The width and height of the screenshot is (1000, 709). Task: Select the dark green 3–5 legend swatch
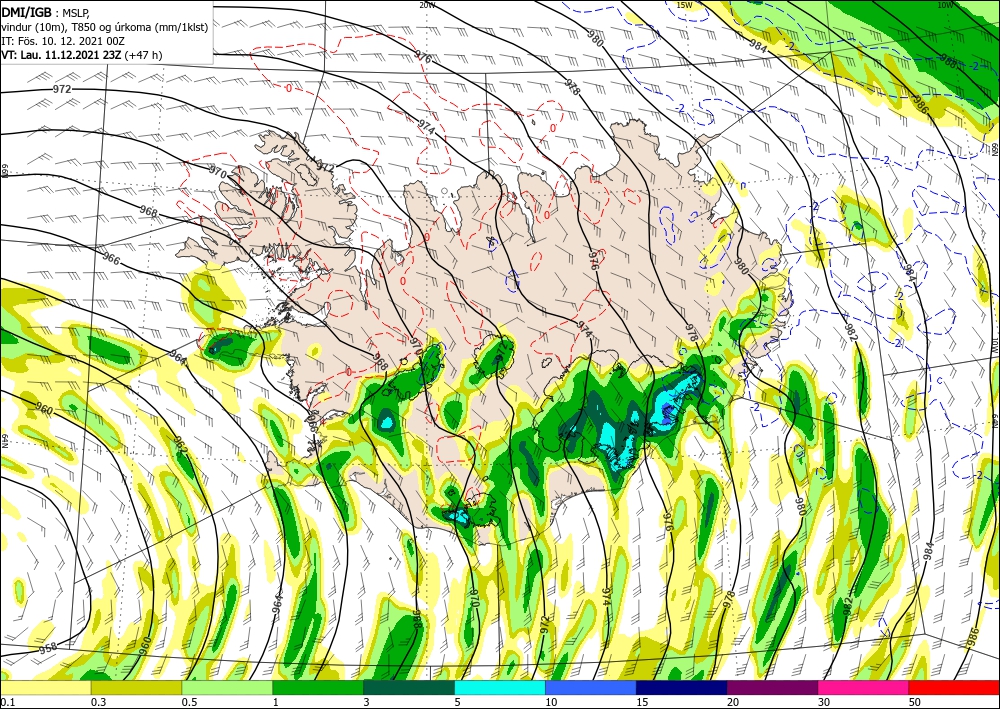point(409,688)
